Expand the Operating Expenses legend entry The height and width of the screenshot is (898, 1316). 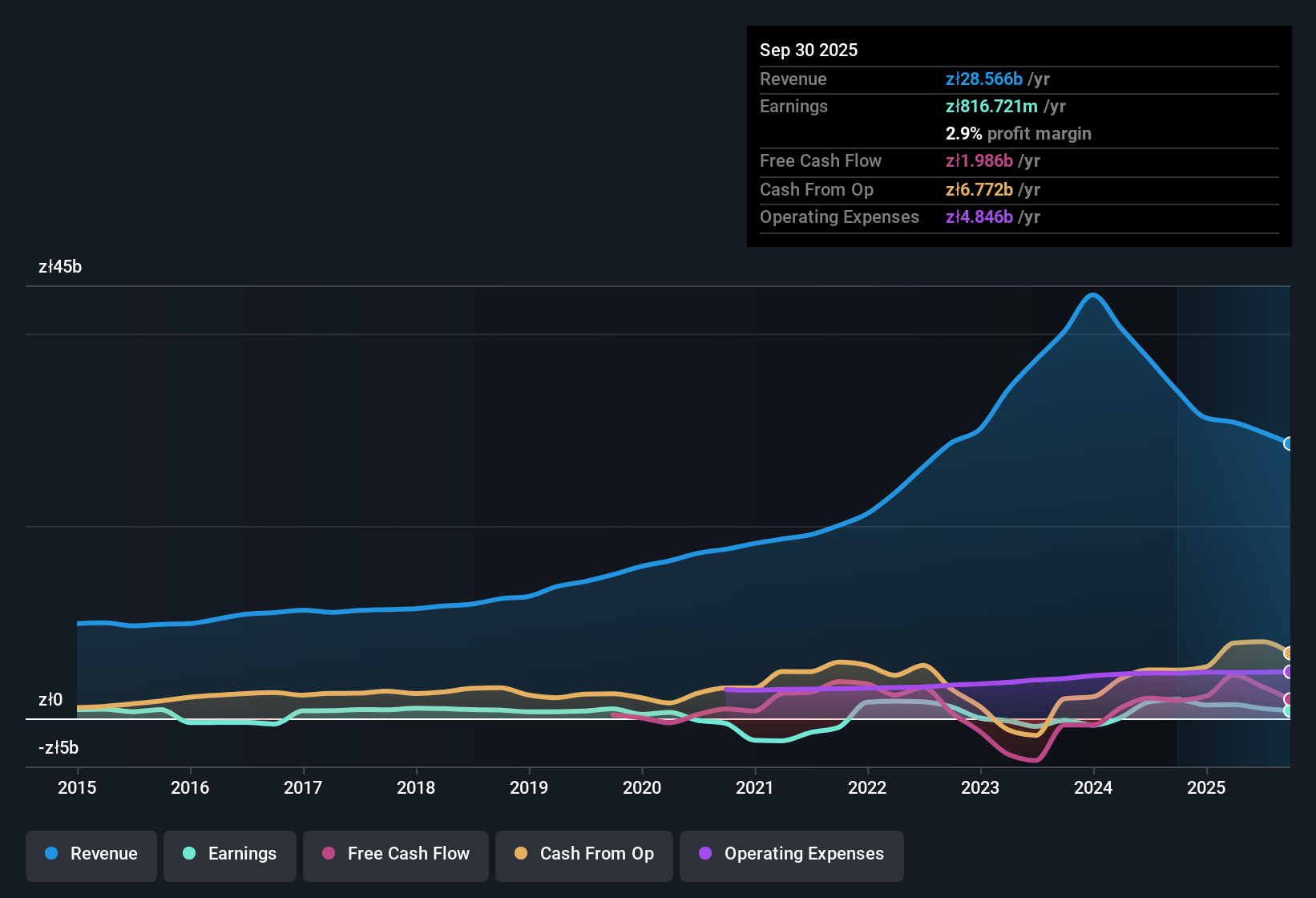coord(791,854)
